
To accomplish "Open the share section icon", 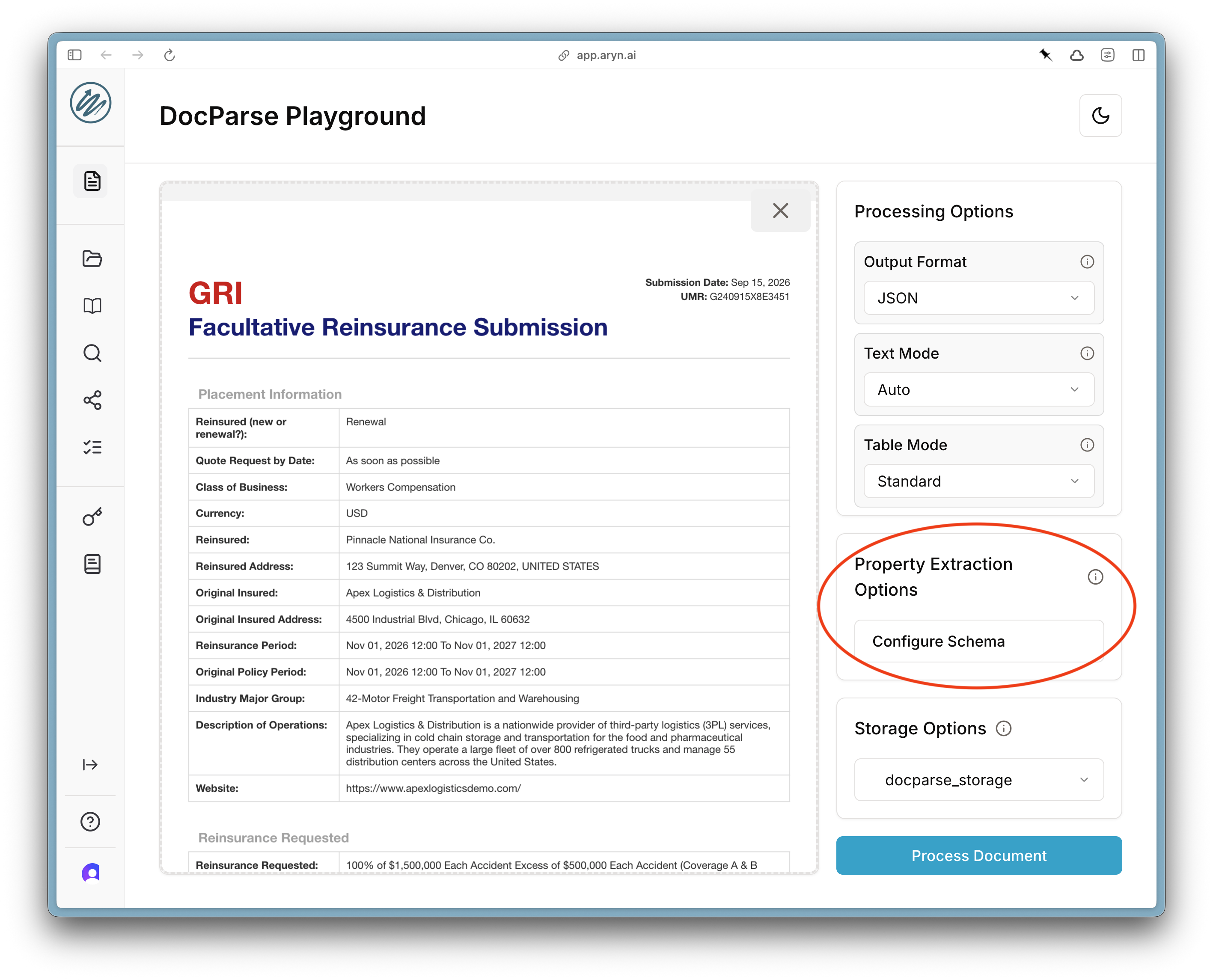I will coord(92,400).
